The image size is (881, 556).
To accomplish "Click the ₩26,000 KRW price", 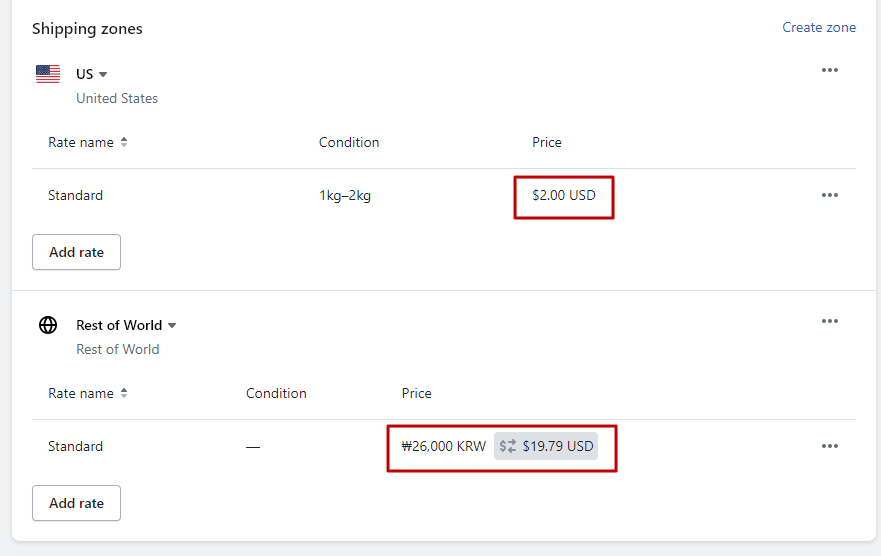I will point(443,446).
